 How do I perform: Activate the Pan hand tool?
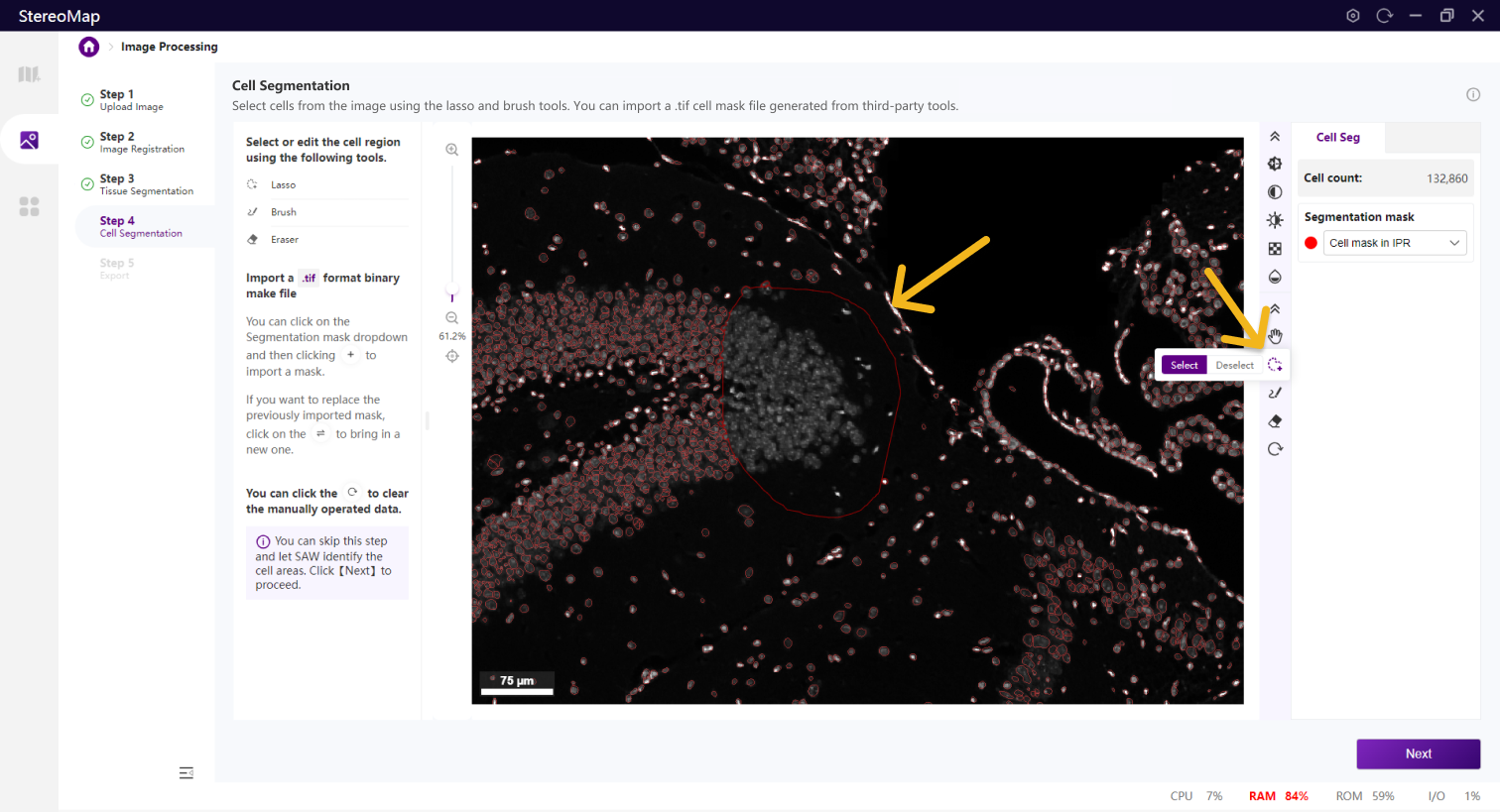pos(1275,336)
